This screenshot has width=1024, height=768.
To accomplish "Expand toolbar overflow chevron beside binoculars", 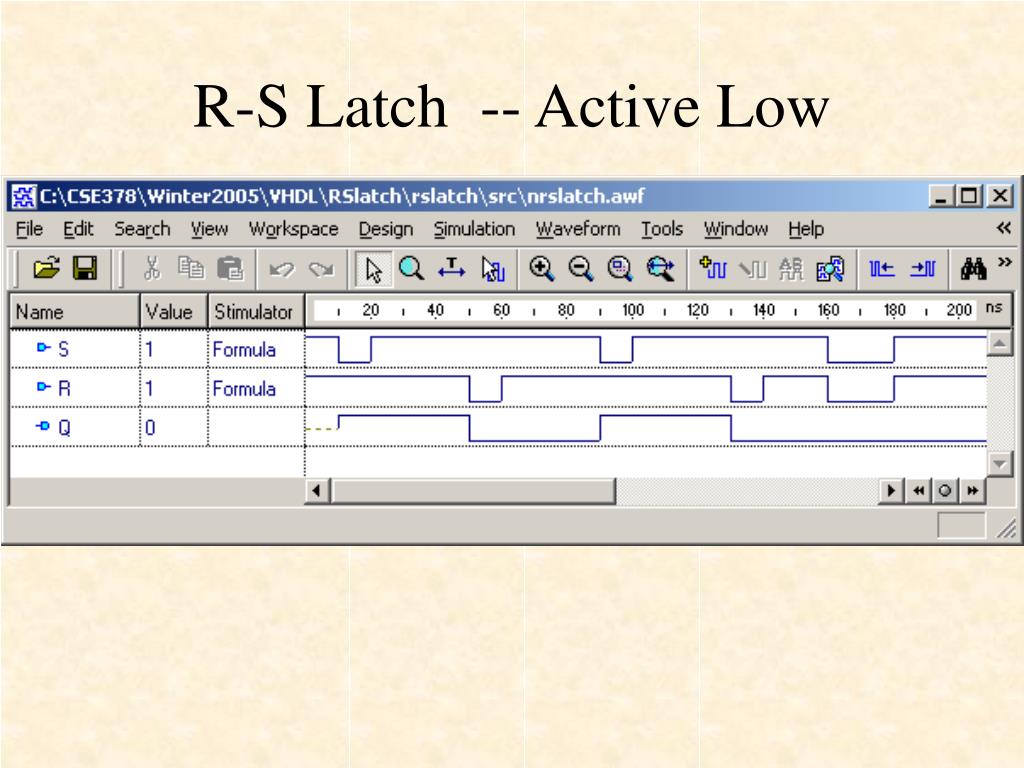I will pyautogui.click(x=1004, y=262).
